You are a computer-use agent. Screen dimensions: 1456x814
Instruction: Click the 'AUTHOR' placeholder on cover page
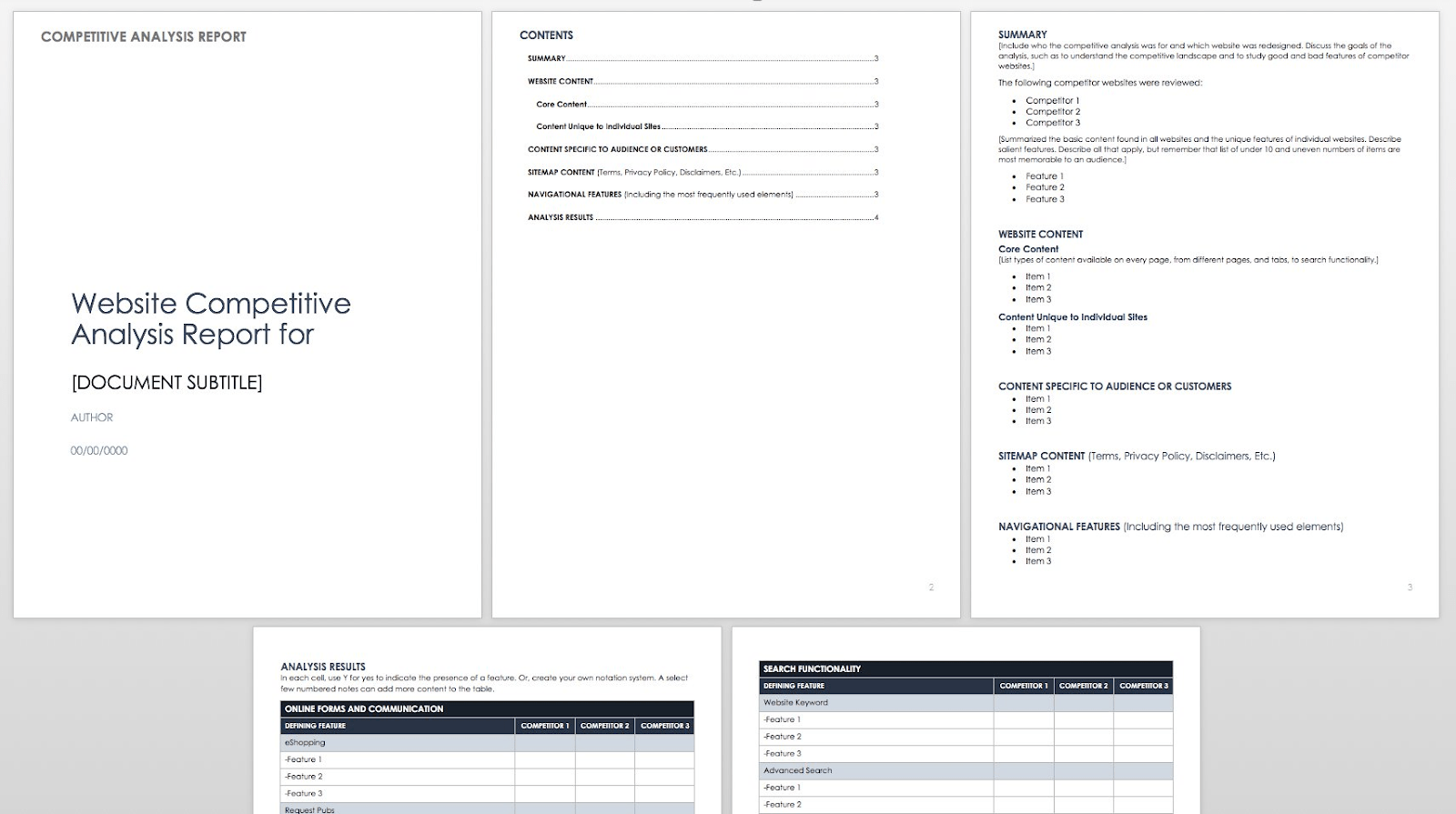(92, 417)
